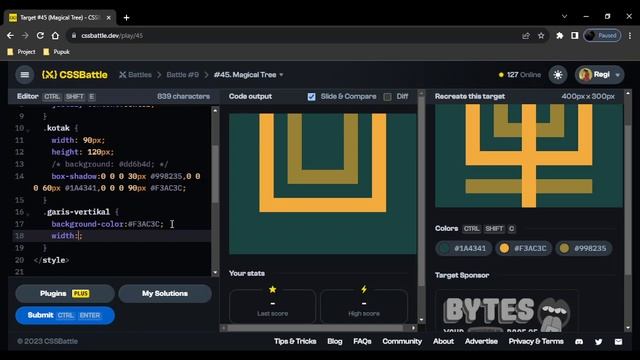The width and height of the screenshot is (640, 360).
Task: Open the Advertise link
Action: point(481,341)
